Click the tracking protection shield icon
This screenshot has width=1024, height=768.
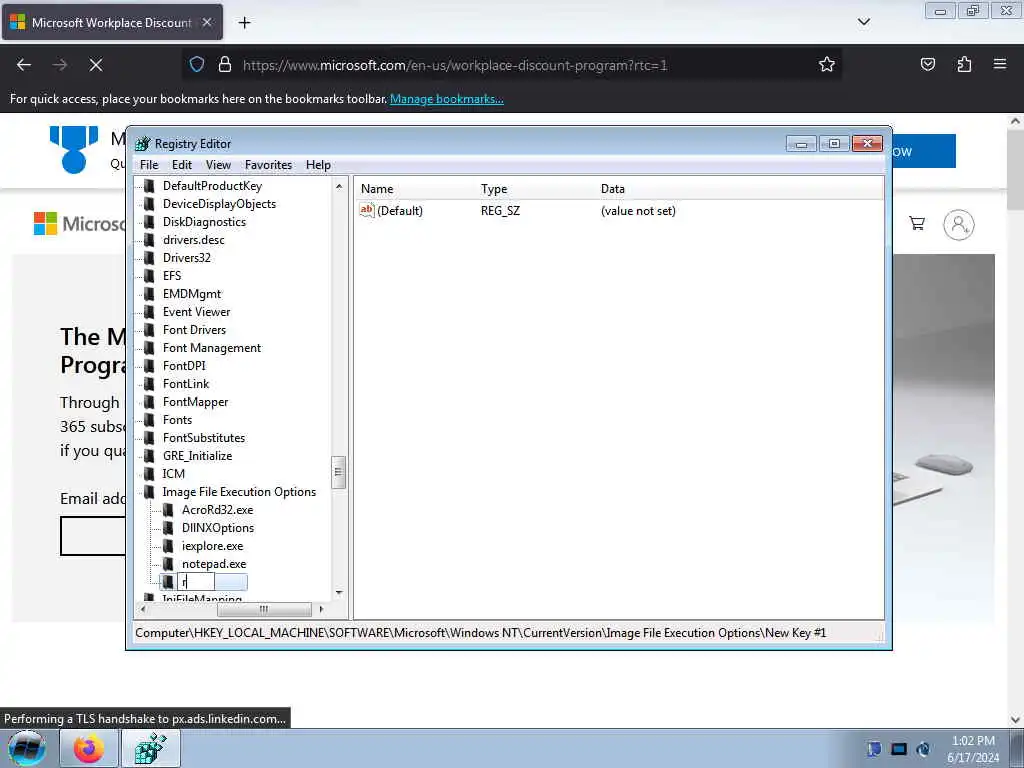point(197,64)
